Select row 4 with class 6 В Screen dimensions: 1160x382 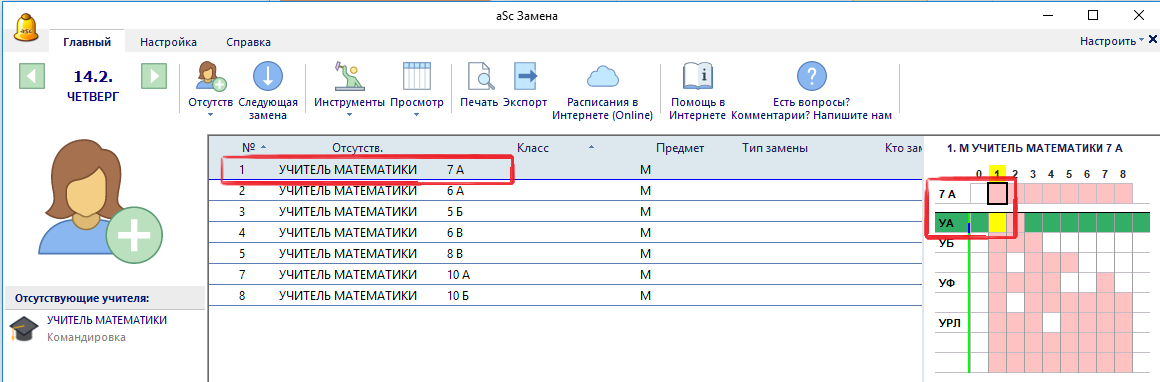(566, 232)
